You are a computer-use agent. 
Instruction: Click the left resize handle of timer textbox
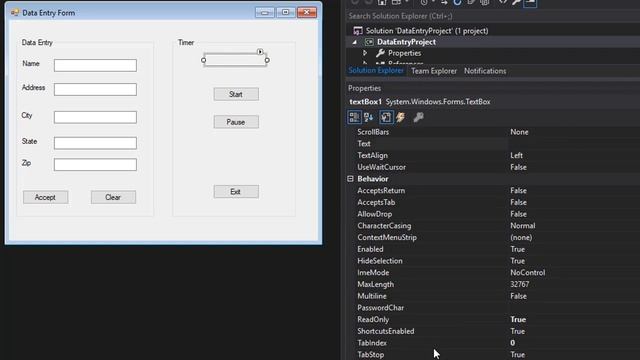(203, 60)
